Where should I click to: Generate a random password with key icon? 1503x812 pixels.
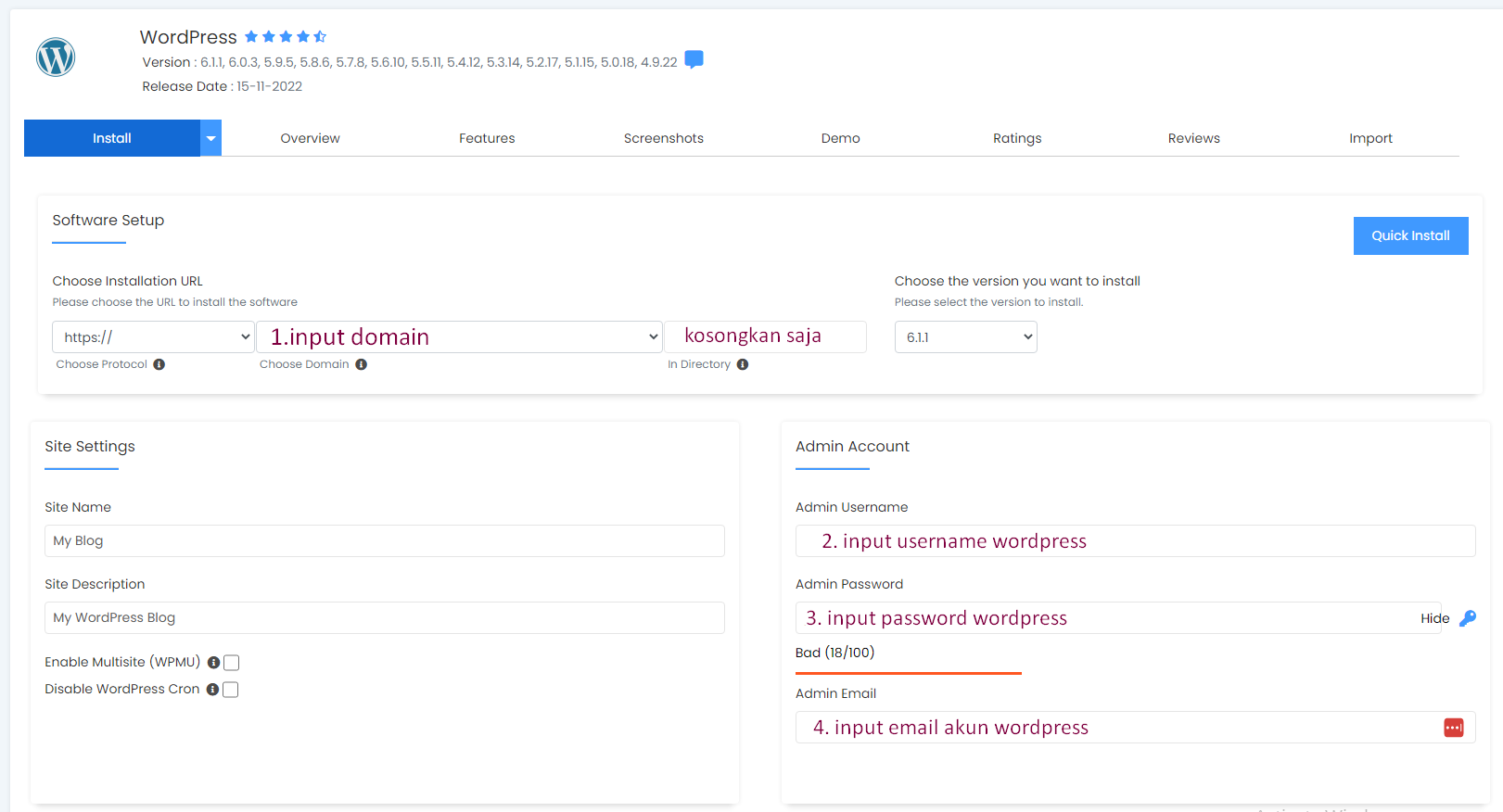point(1468,618)
